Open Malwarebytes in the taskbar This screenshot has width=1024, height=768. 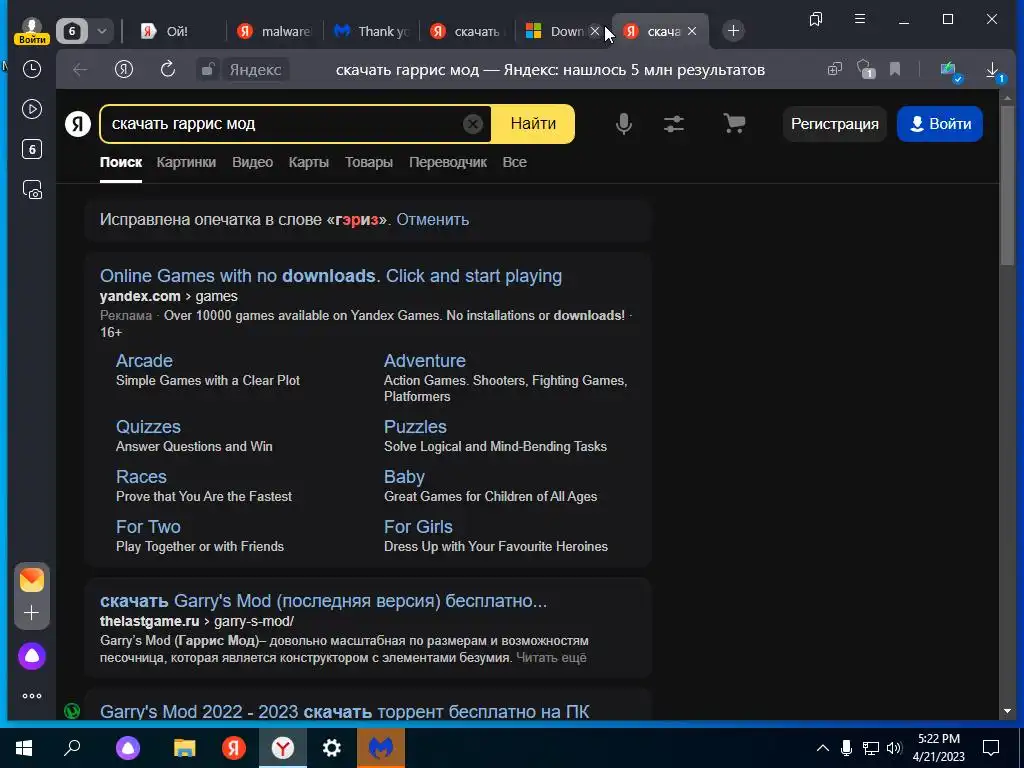tap(381, 748)
